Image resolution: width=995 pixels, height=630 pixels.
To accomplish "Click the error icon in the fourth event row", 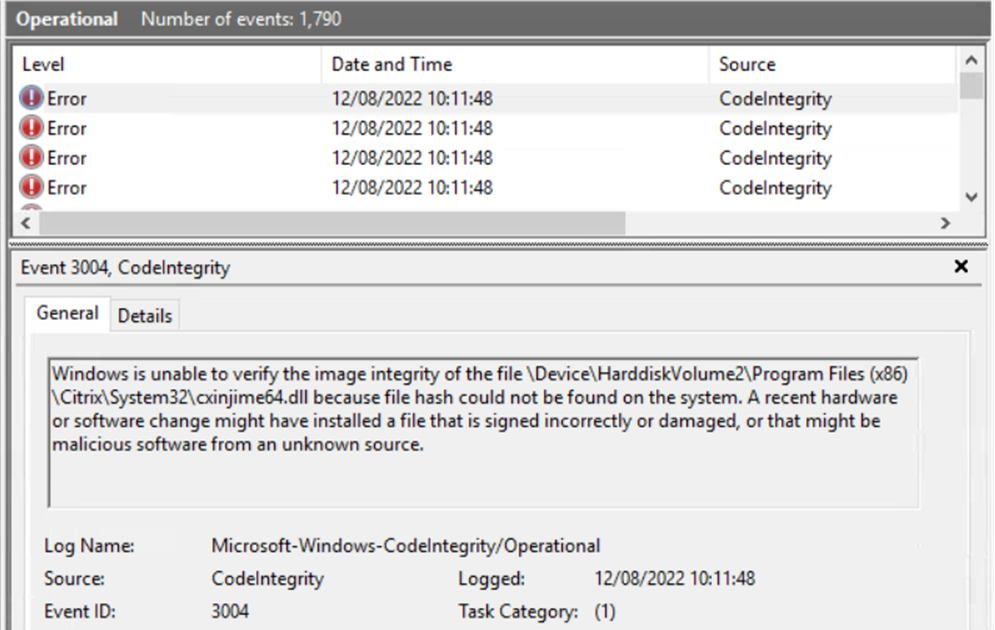I will click(x=31, y=187).
